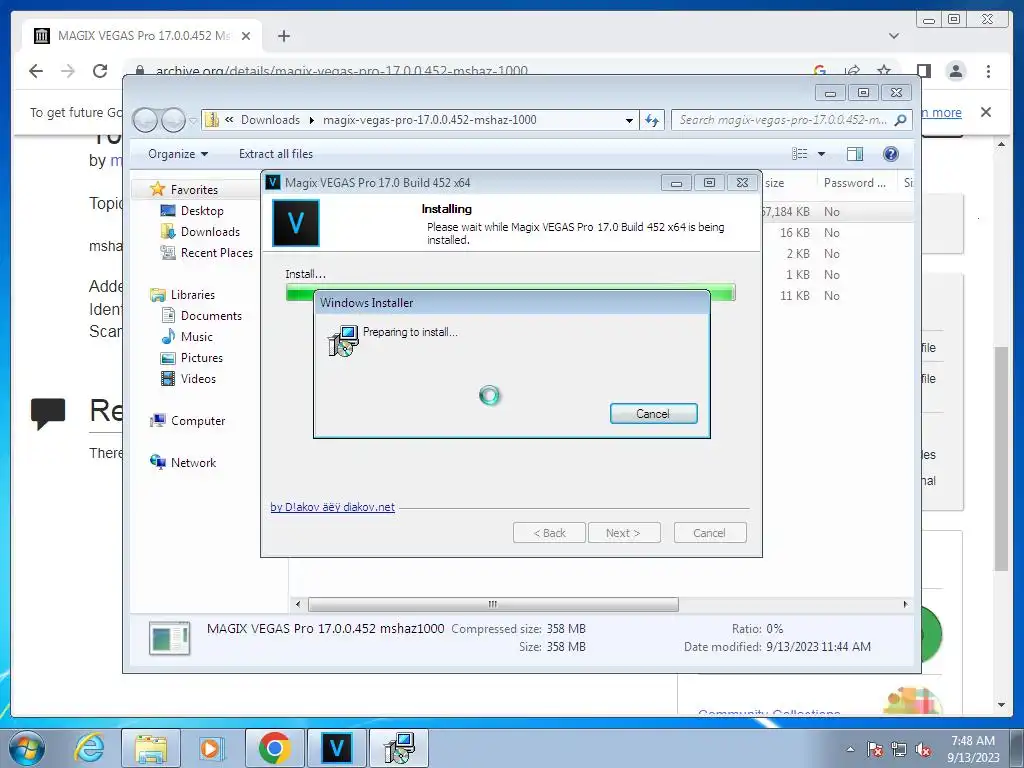Viewport: 1024px width, 768px height.
Task: Select Music library in sidebar
Action: pos(196,337)
